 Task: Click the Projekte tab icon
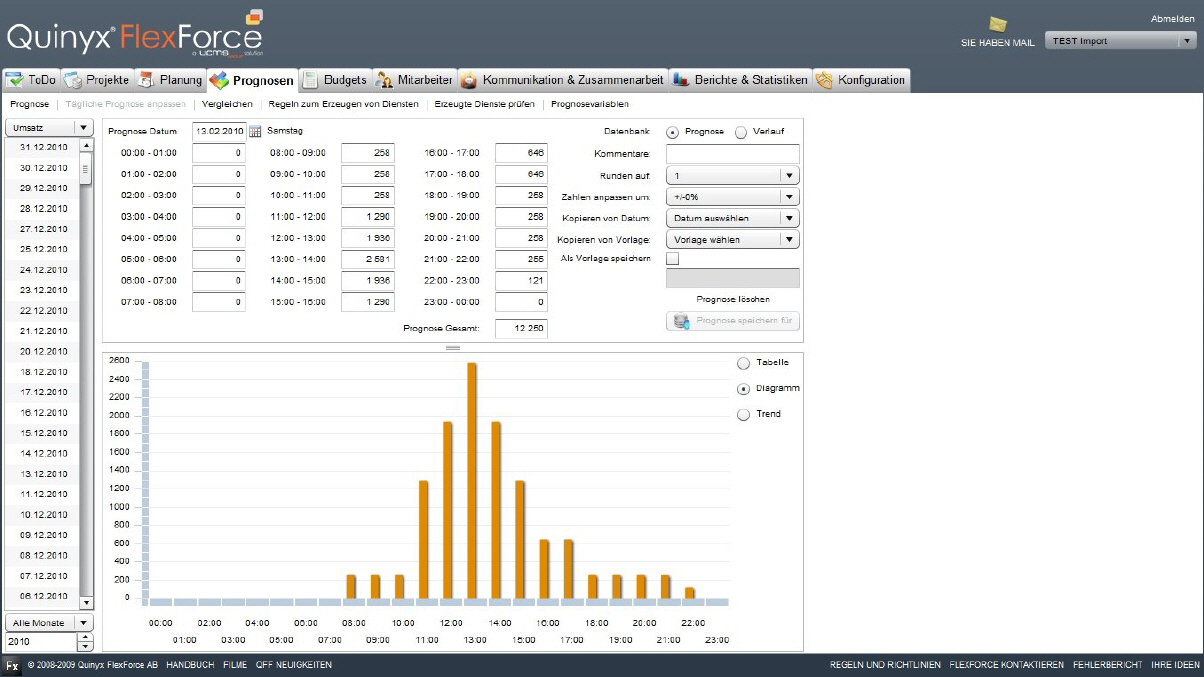[73, 80]
